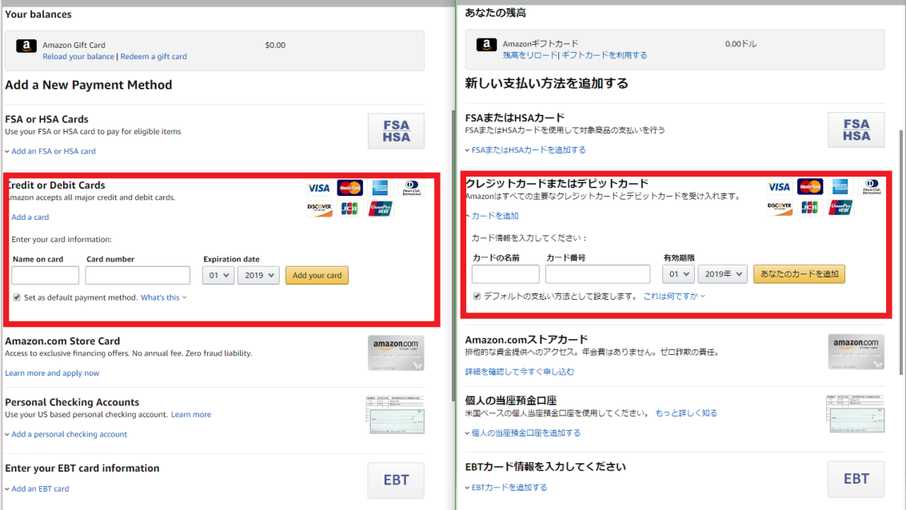Click Amazon.com Store Card image, English page

(x=396, y=353)
